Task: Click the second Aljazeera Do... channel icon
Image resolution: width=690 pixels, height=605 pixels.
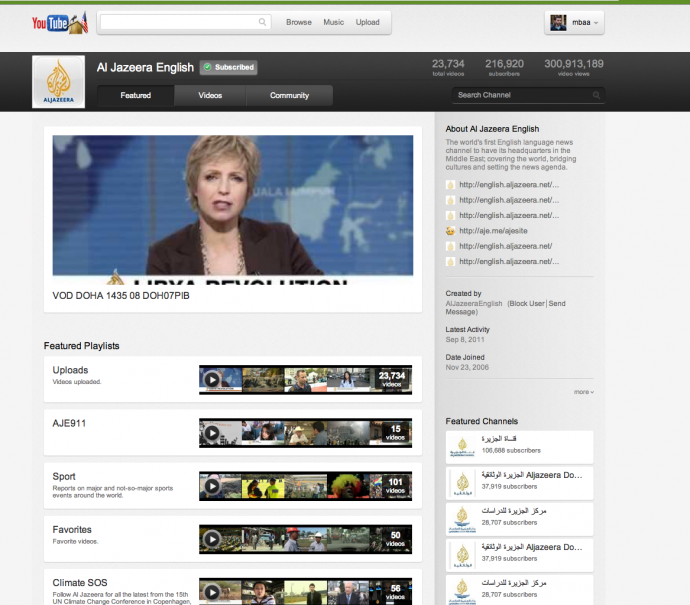Action: (462, 555)
